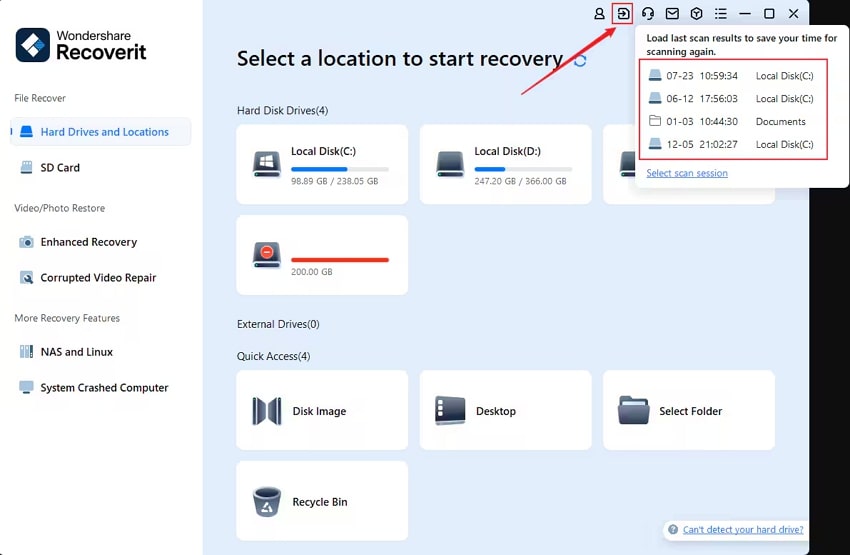This screenshot has width=850, height=555.
Task: Open the mail feedback icon
Action: tap(672, 14)
